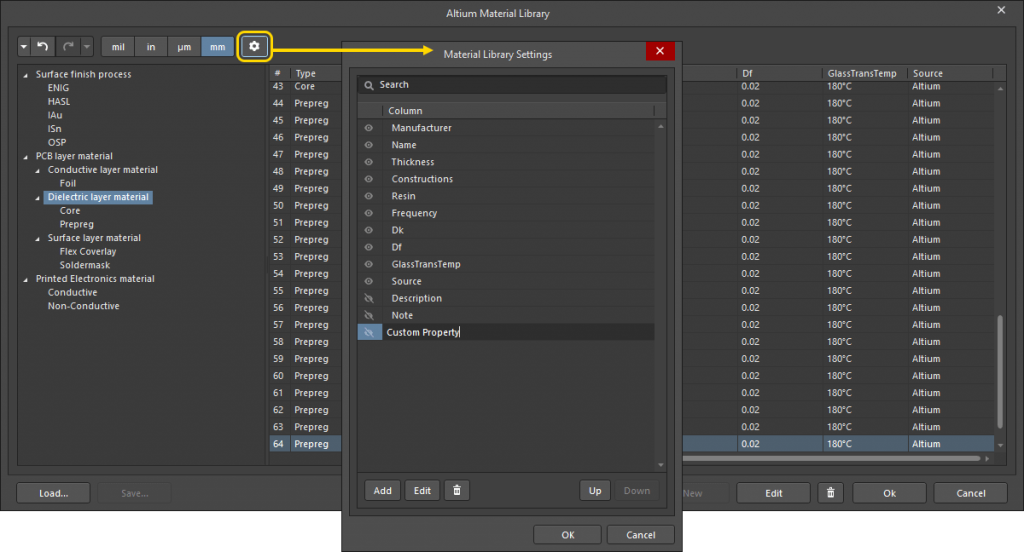Select HASL tree item
The height and width of the screenshot is (552, 1024).
59,101
